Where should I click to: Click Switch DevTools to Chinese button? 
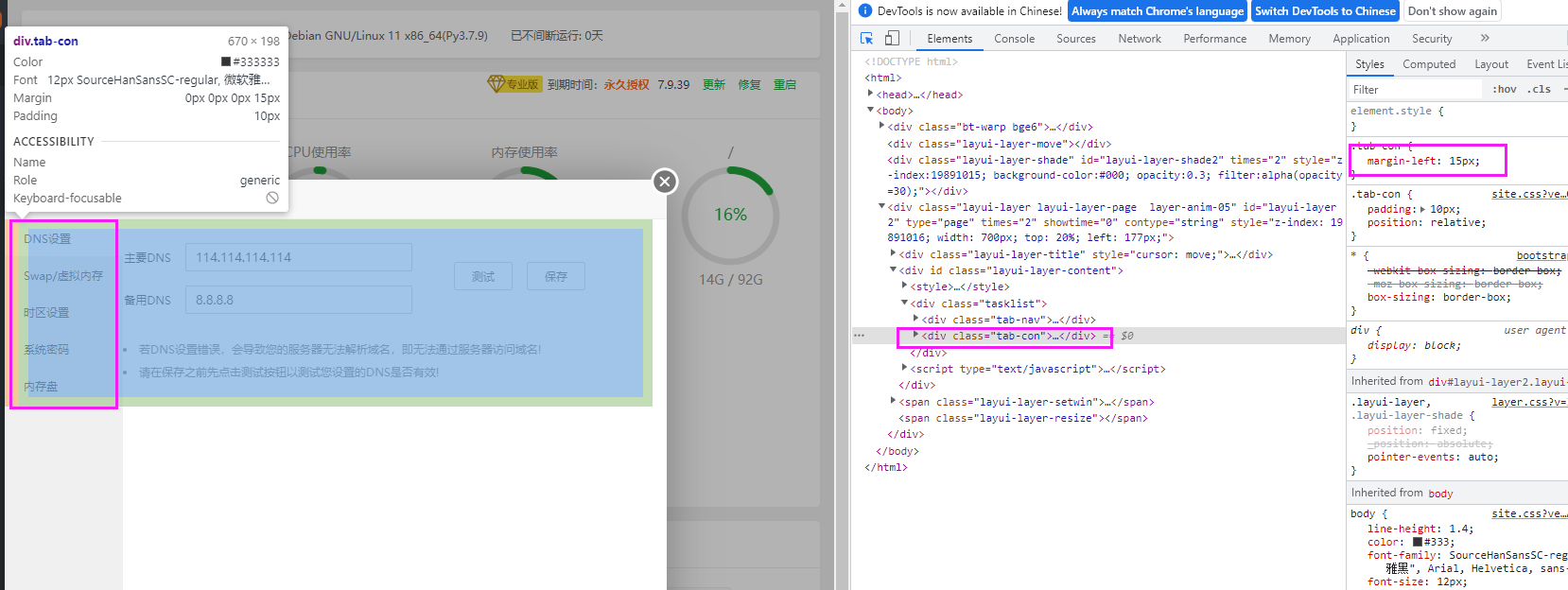click(1325, 11)
